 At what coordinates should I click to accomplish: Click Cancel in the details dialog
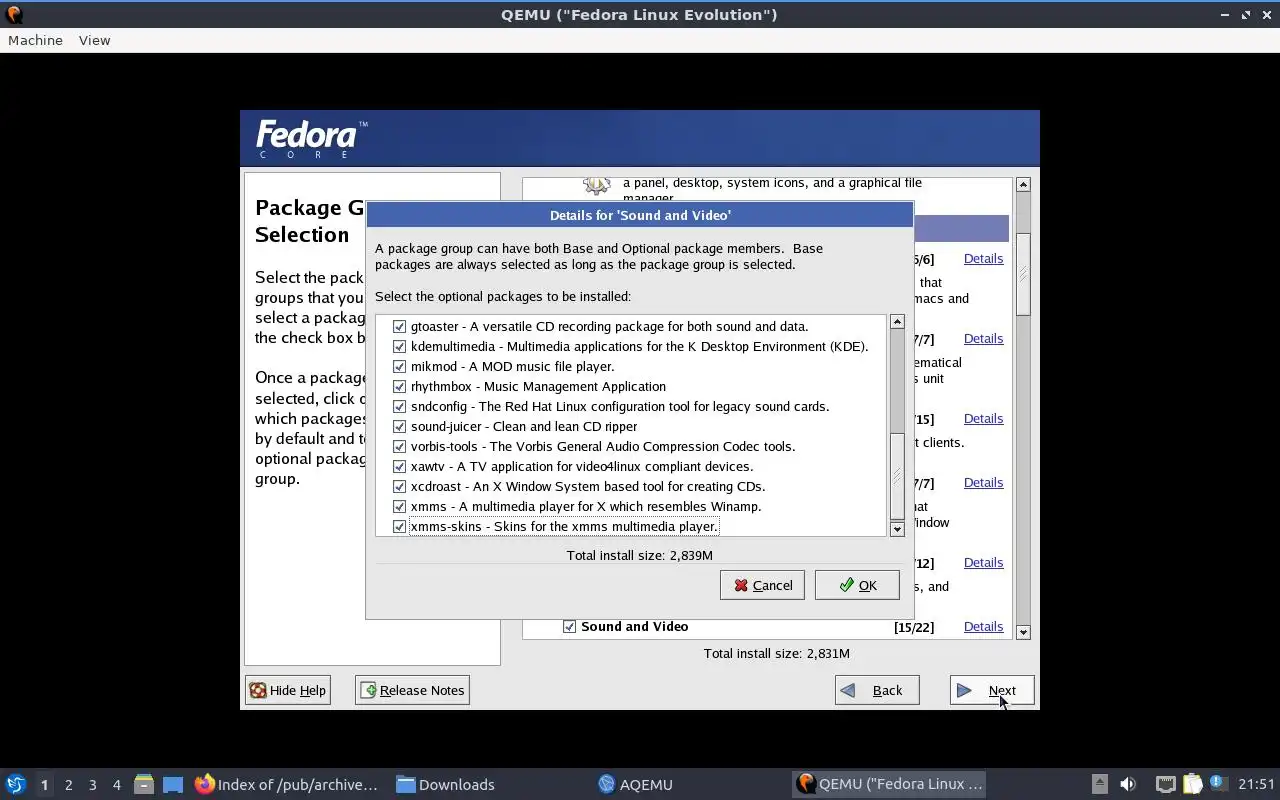(762, 585)
